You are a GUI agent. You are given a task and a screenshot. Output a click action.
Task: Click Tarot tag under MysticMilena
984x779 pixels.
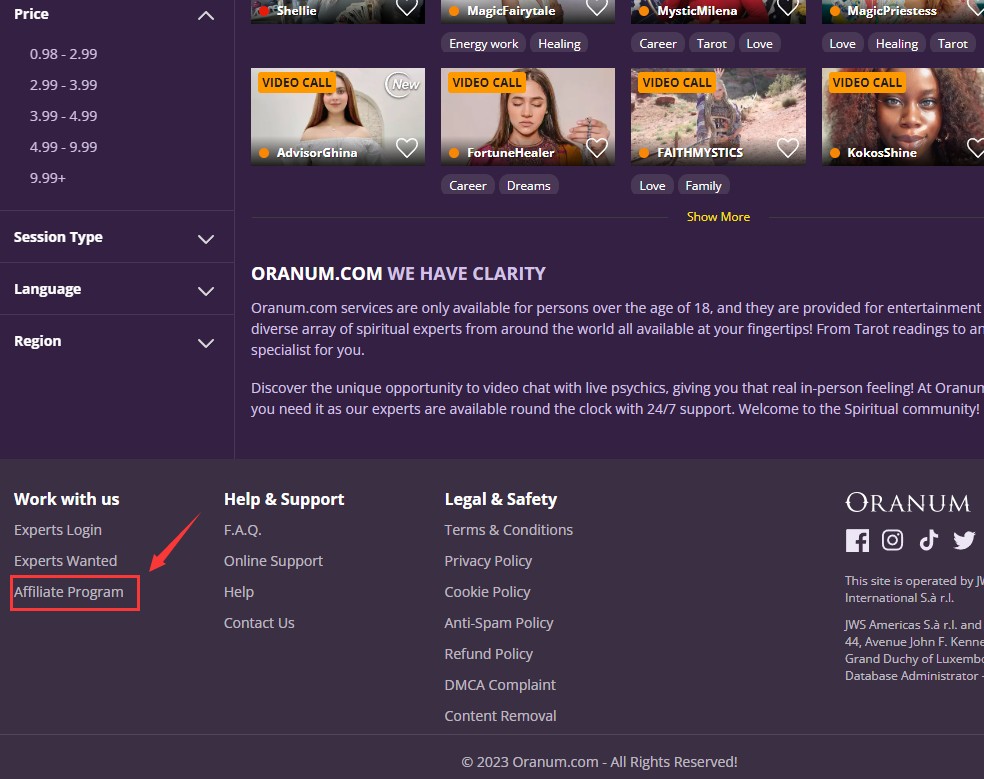pos(712,43)
